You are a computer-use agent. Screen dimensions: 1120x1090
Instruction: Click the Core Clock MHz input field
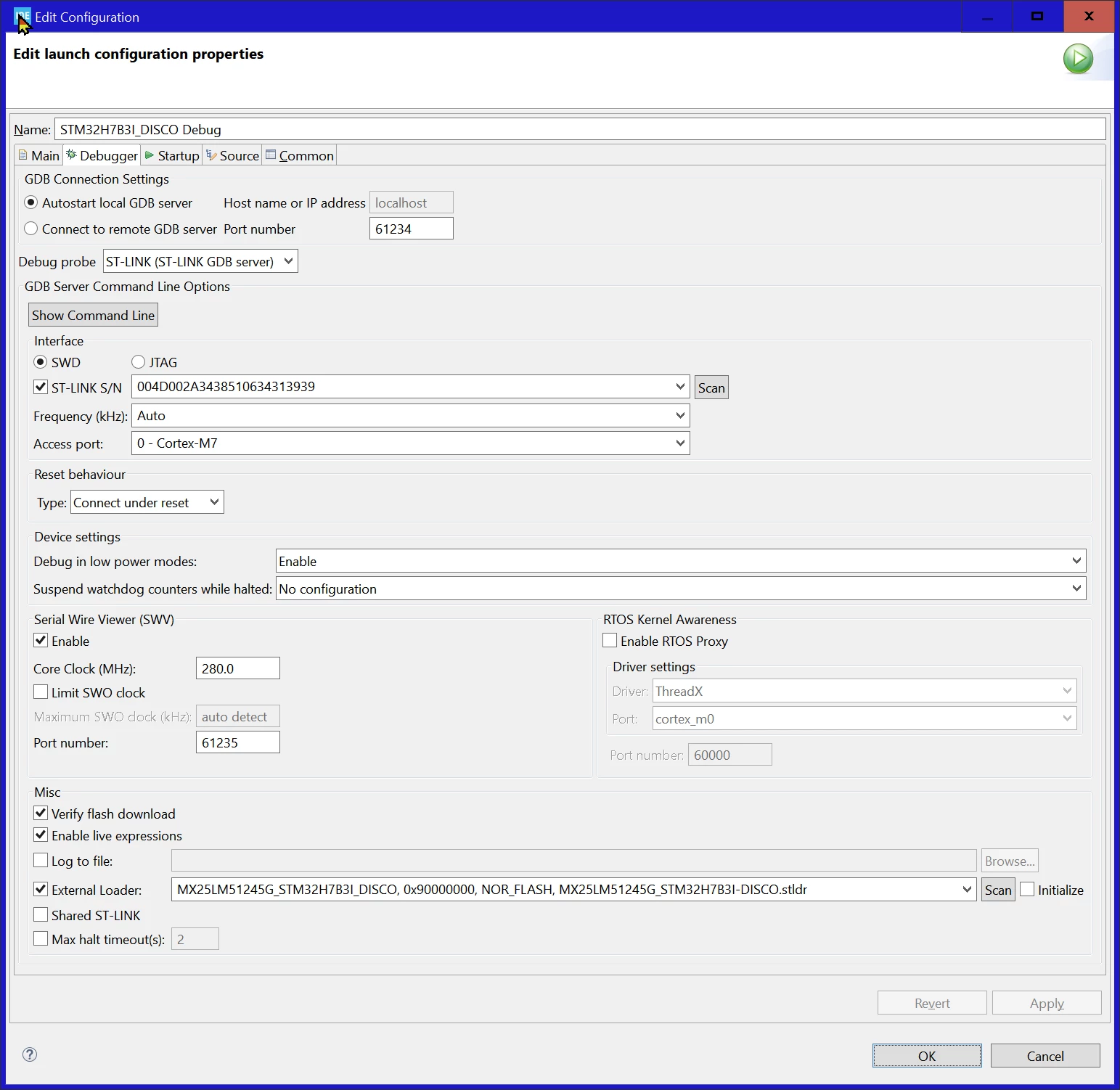(x=237, y=668)
